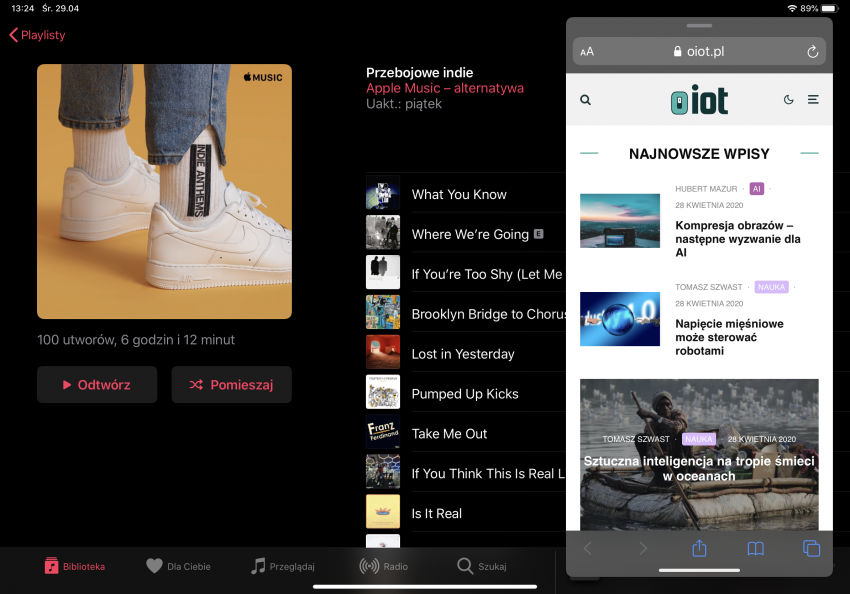Viewport: 850px width, 594px height.
Task: Open search on the oiot website
Action: pos(585,100)
